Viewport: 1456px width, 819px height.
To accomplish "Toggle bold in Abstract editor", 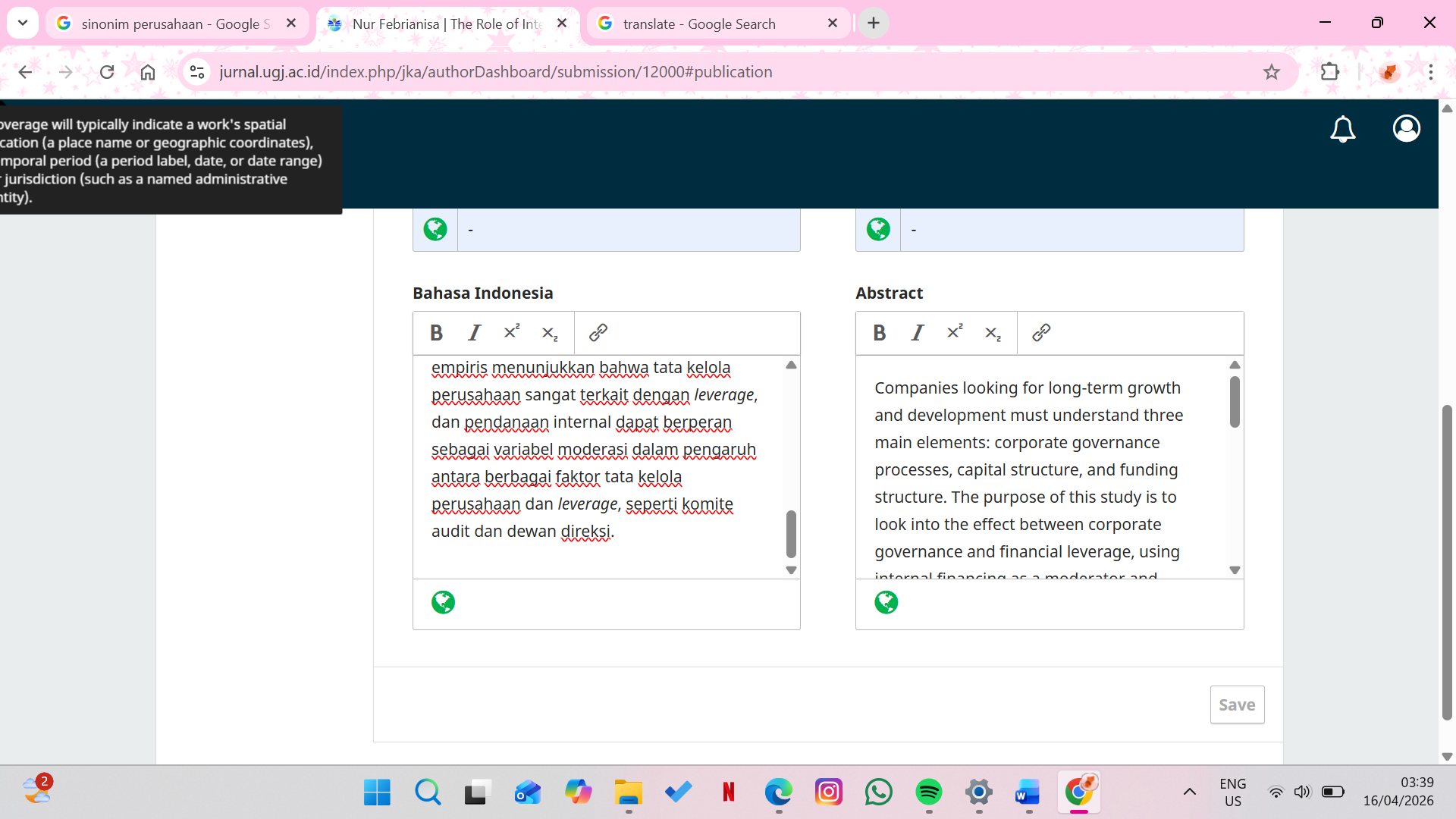I will [x=879, y=333].
